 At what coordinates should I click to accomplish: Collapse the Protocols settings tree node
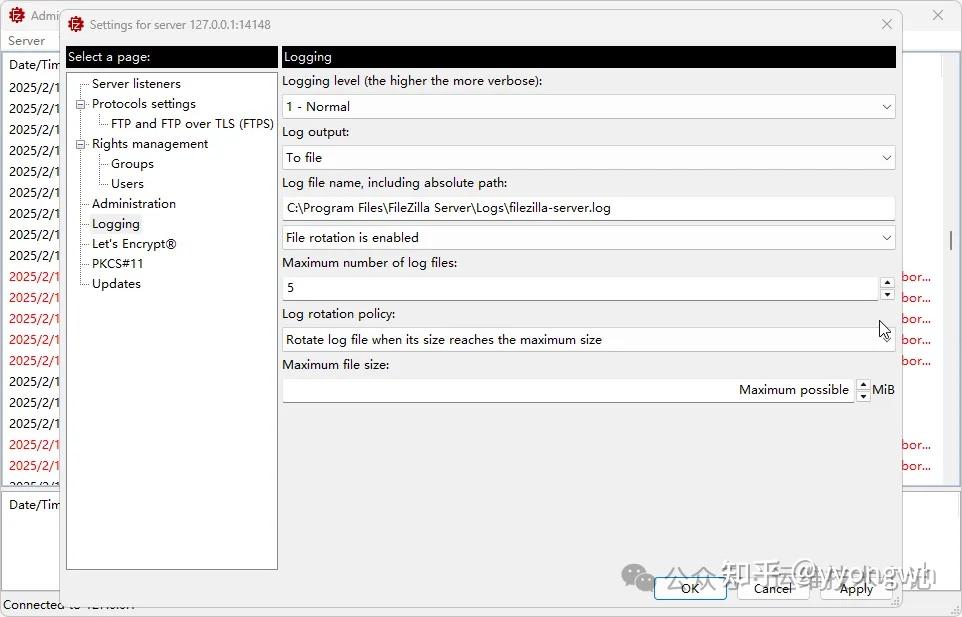(x=81, y=103)
